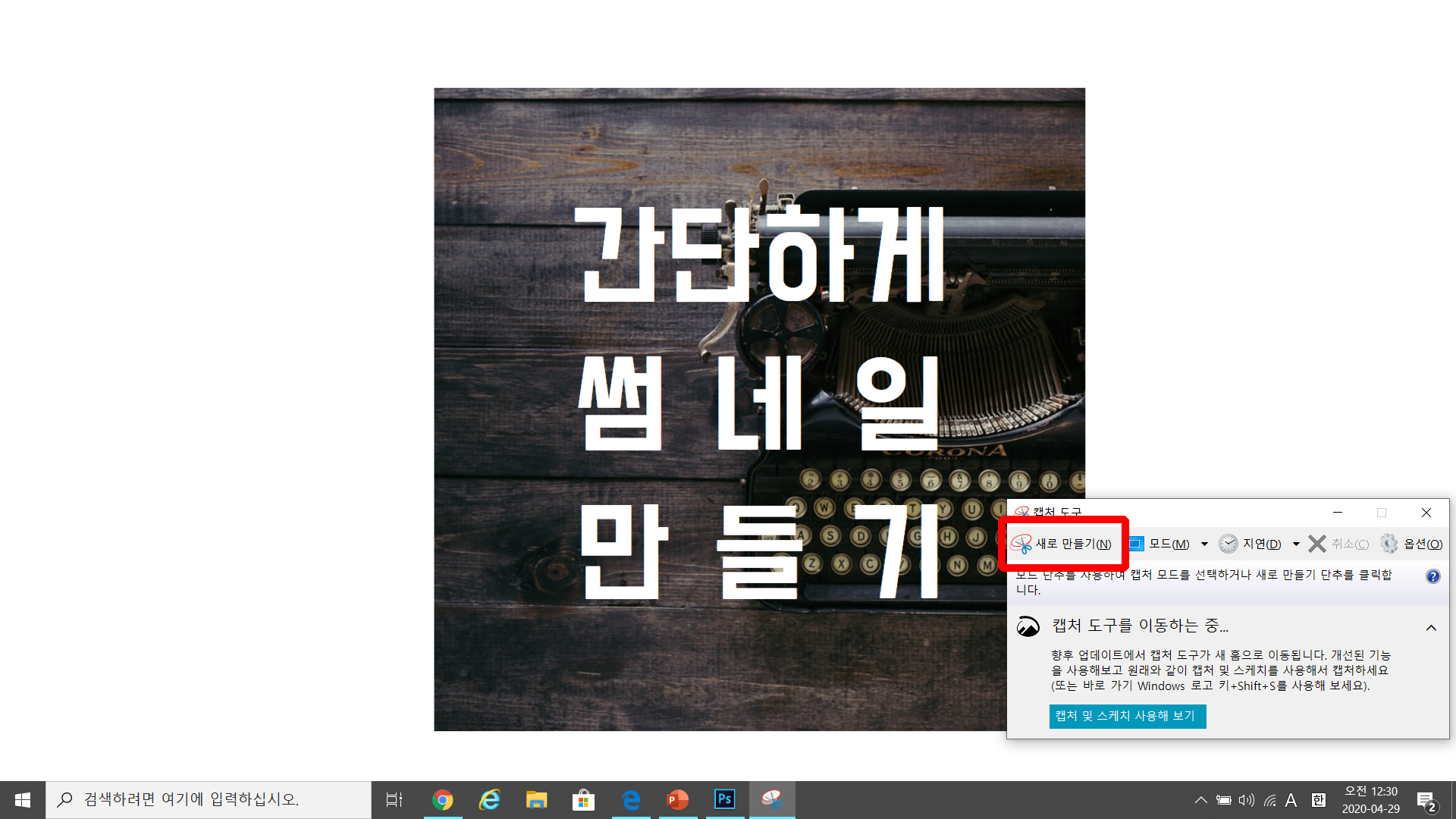
Task: Collapse the 캡처 도구를 이동하는 중 notice
Action: (x=1431, y=627)
